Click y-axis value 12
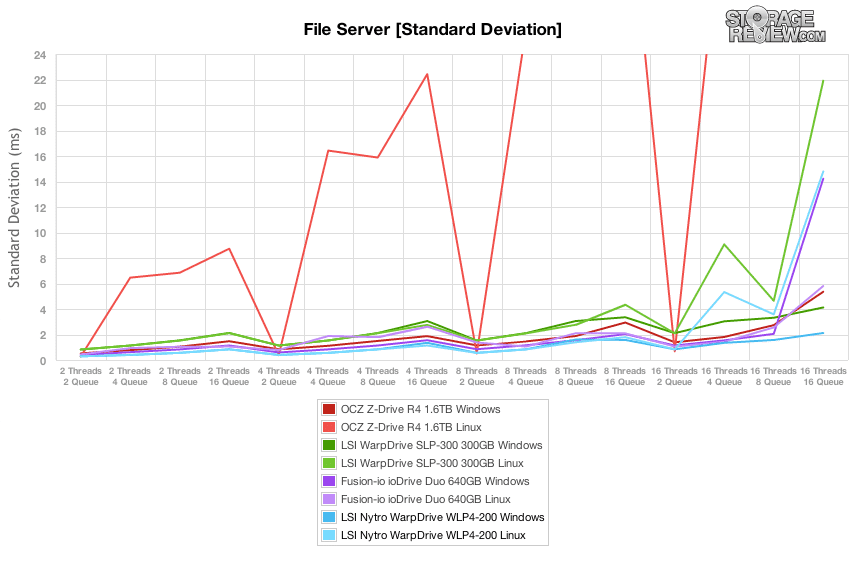The image size is (850, 577). point(40,208)
